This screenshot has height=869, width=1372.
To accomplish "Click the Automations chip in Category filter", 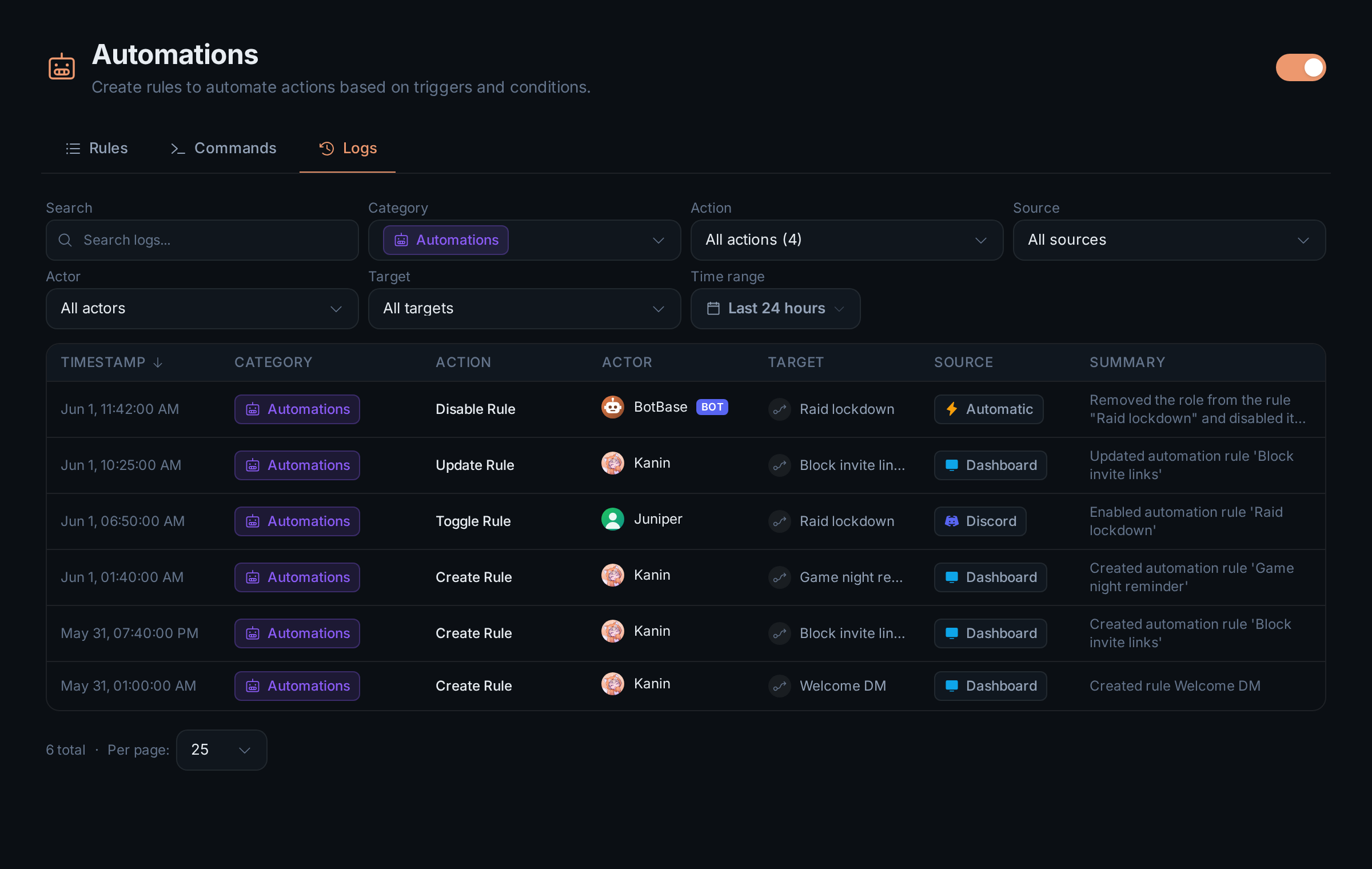I will (x=446, y=240).
